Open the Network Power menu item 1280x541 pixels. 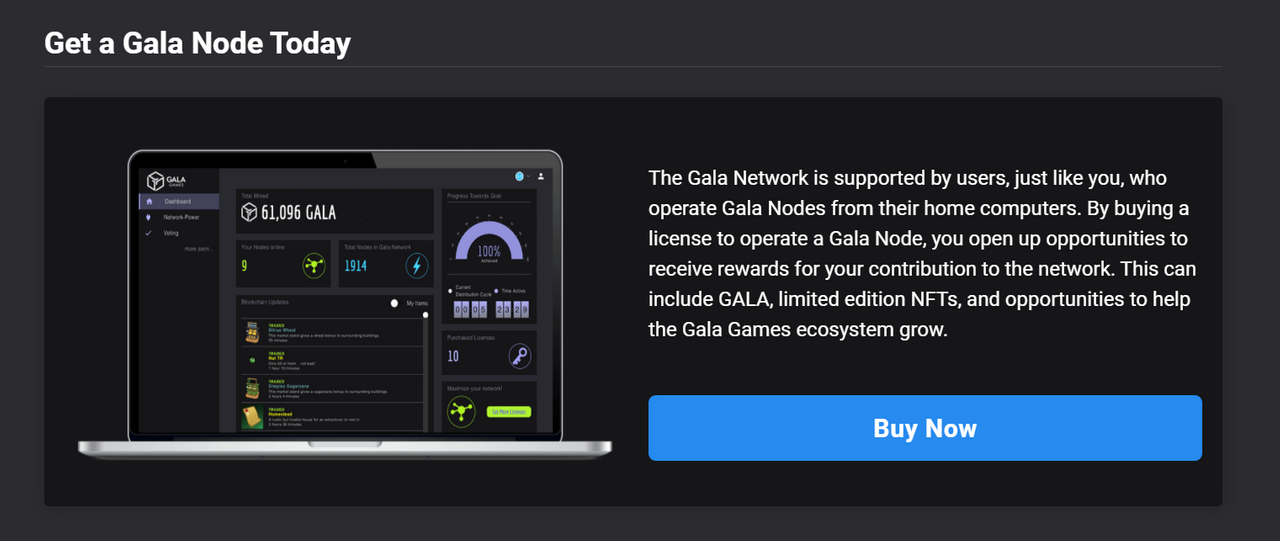[x=181, y=217]
